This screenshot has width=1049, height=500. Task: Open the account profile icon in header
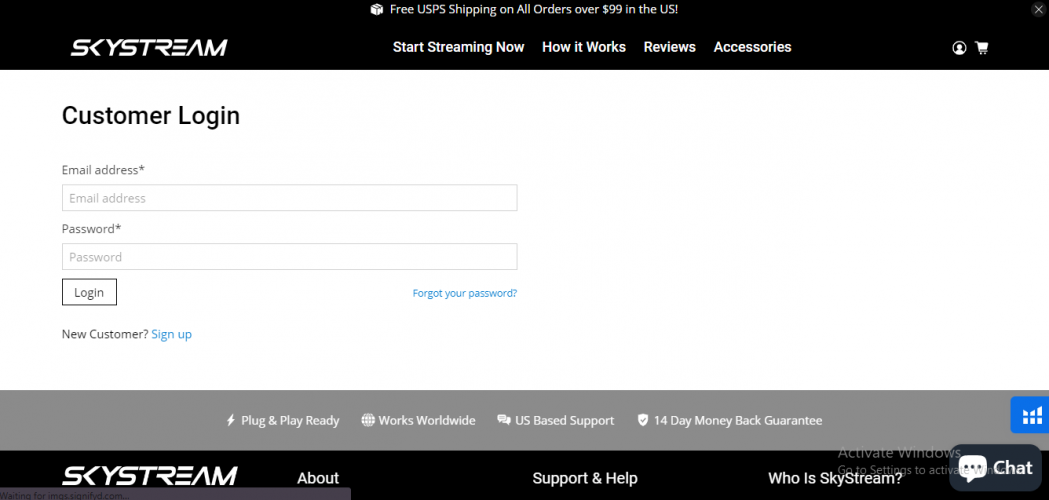[959, 48]
